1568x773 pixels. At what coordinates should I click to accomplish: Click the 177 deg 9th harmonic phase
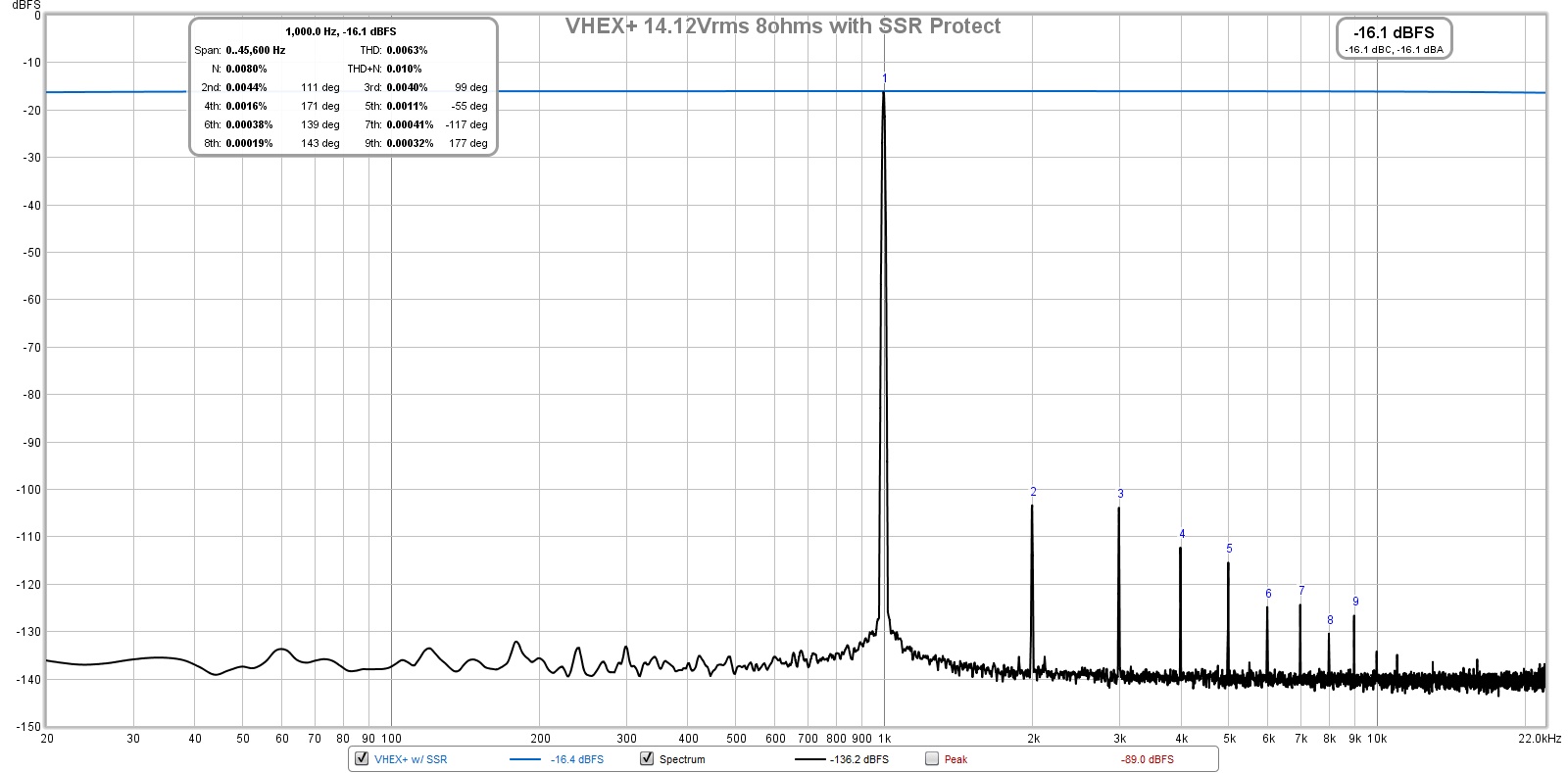coord(468,143)
